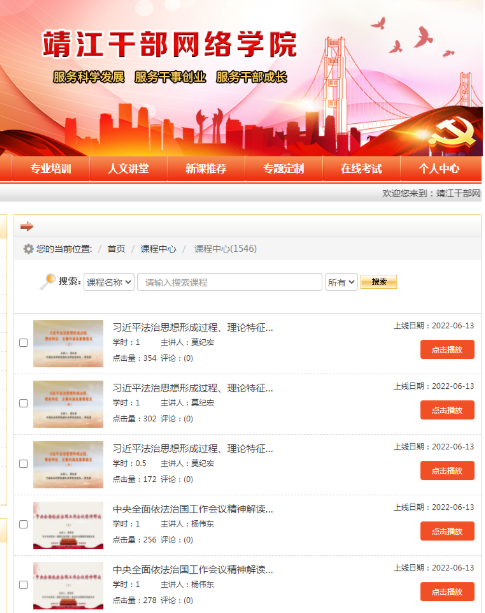Image resolution: width=485 pixels, height=613 pixels.
Task: Click 课程中心 breadcrumb link
Action: [158, 249]
